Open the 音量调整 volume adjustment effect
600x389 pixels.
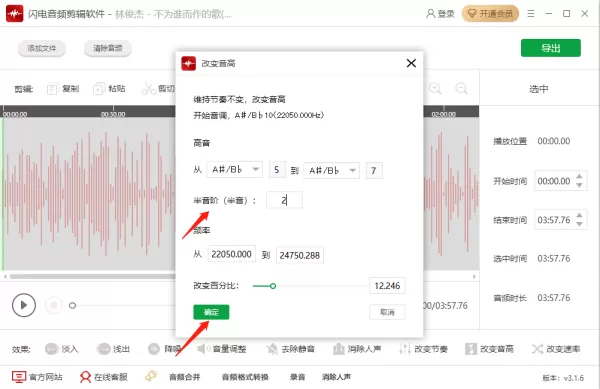(222, 349)
